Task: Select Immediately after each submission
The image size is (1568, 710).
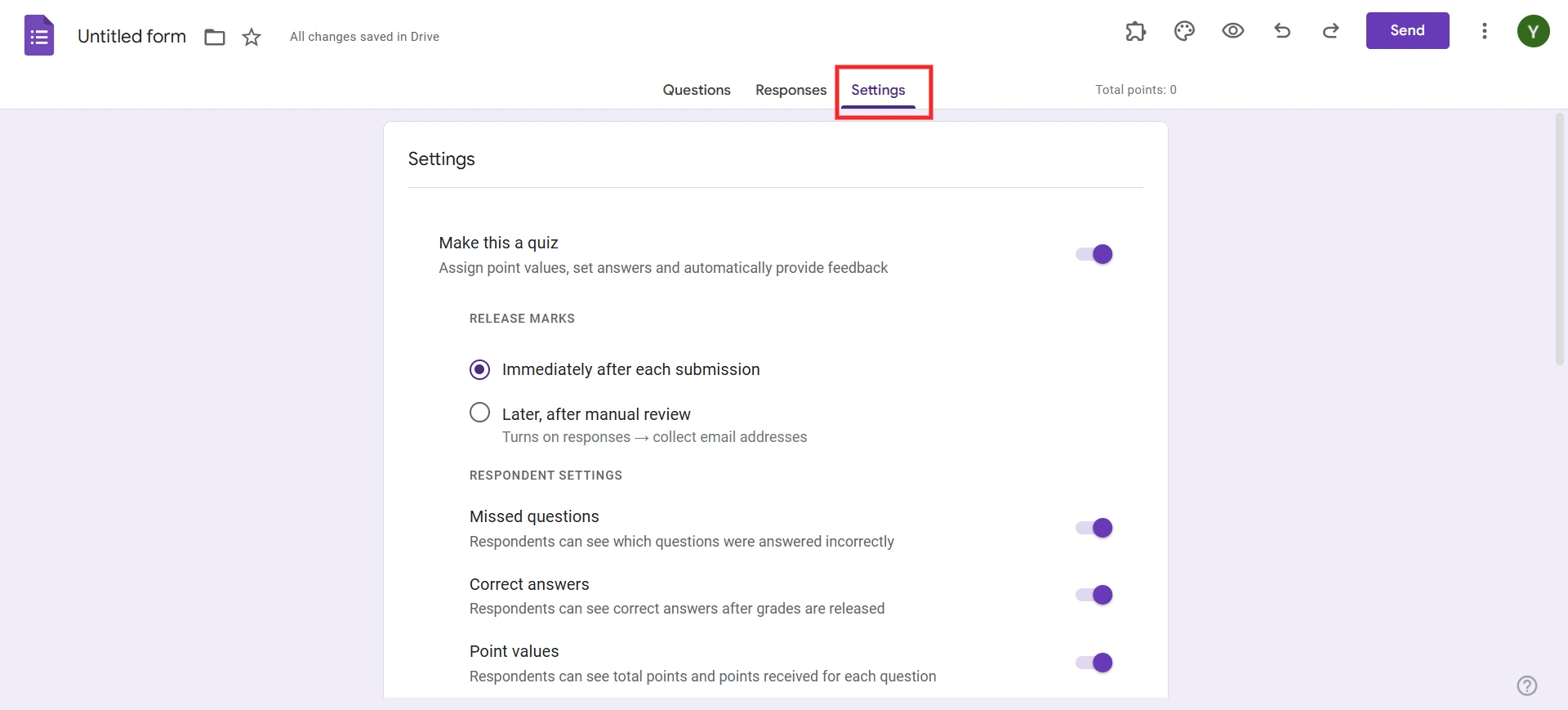Action: click(x=480, y=369)
